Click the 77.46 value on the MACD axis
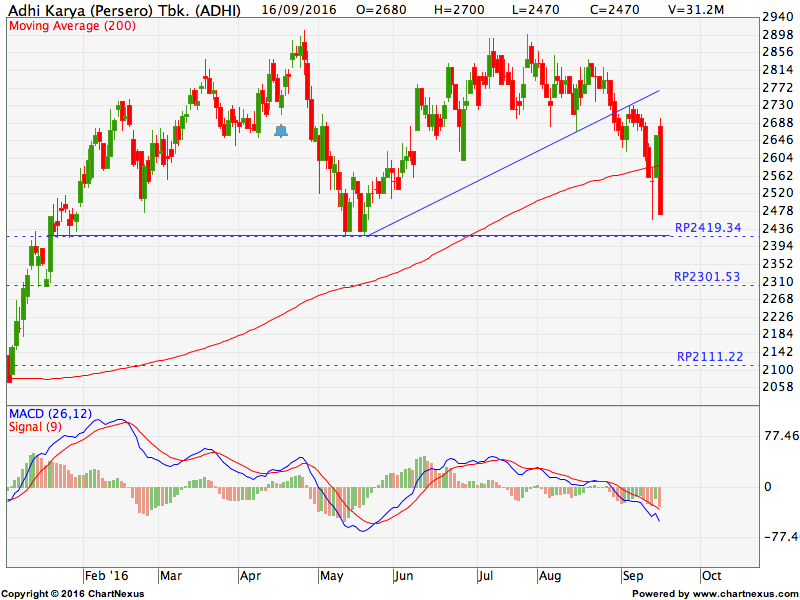The width and height of the screenshot is (800, 600). coord(780,437)
